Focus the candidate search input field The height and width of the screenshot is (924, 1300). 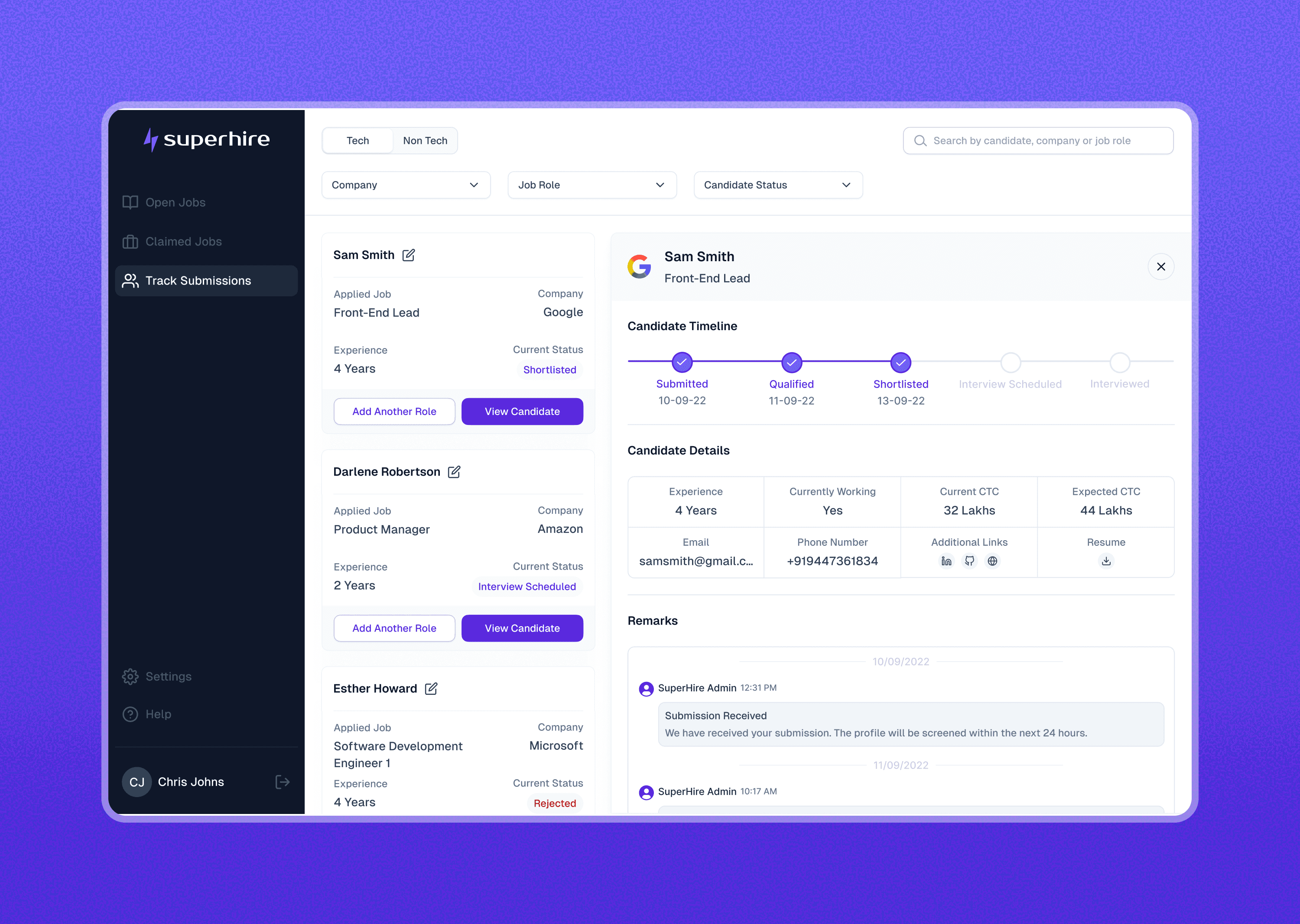click(1037, 140)
